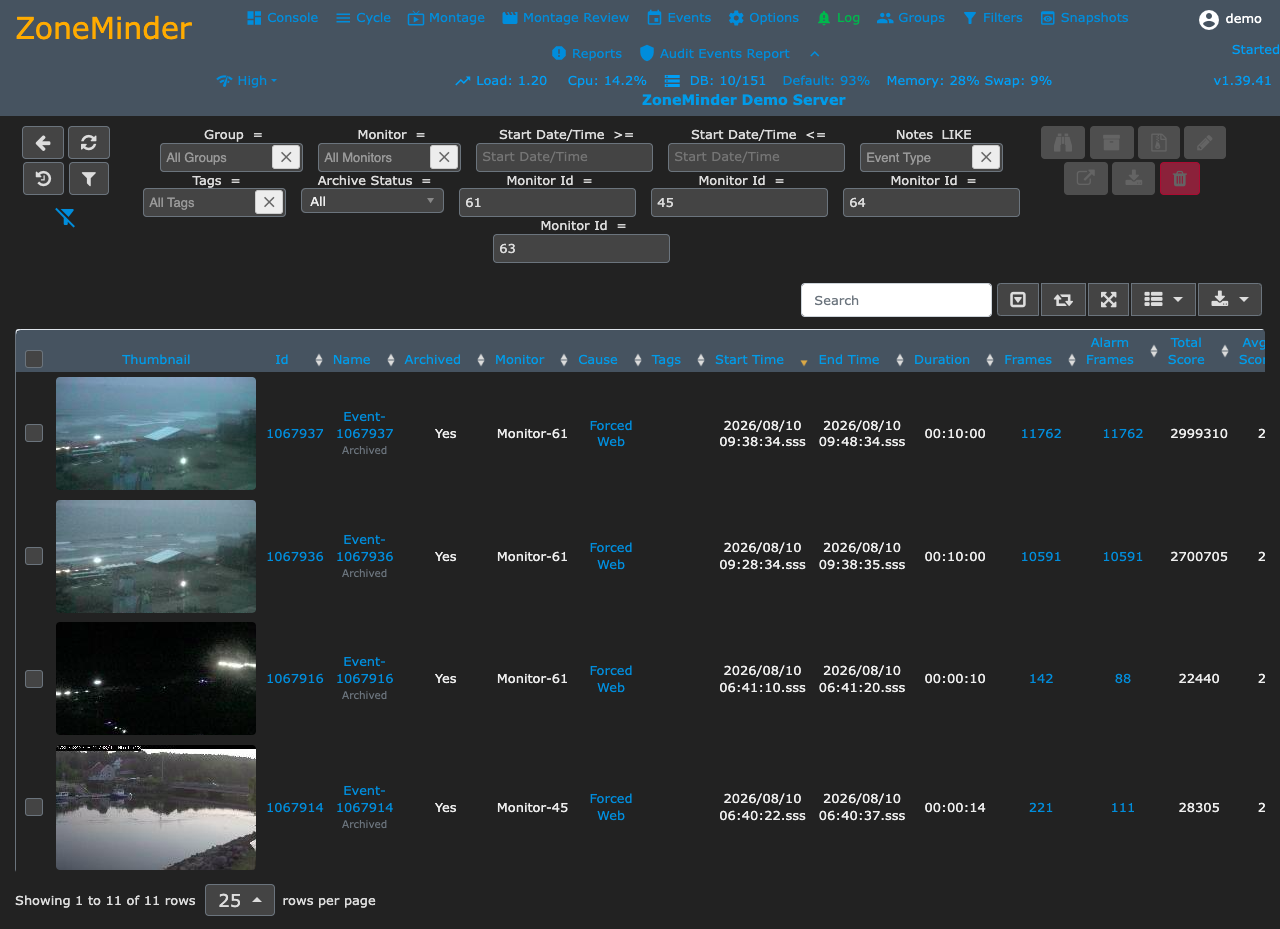Click the Event-1067914 name link

[364, 799]
